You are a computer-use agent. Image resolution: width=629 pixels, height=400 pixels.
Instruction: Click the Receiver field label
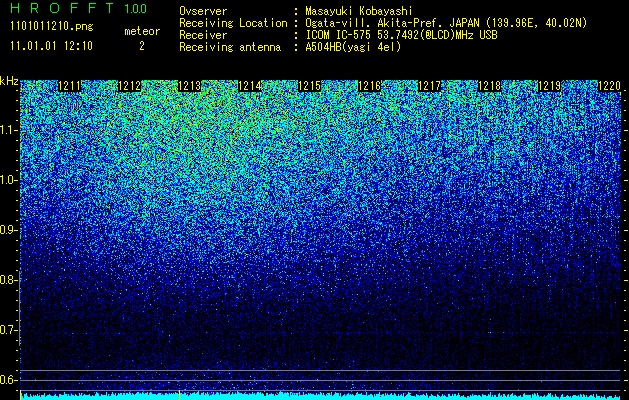click(x=203, y=35)
